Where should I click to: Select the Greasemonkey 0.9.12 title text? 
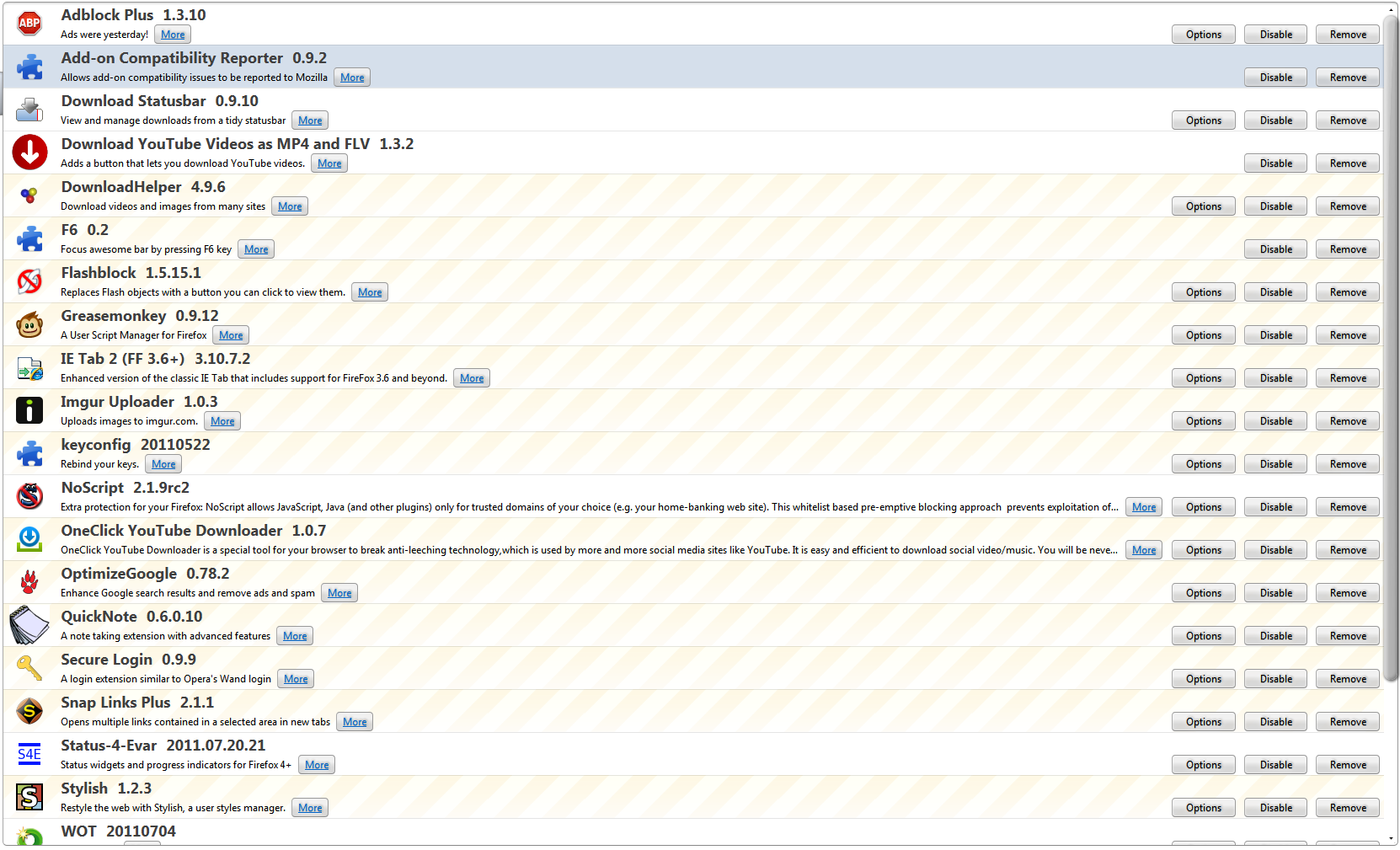[x=140, y=316]
